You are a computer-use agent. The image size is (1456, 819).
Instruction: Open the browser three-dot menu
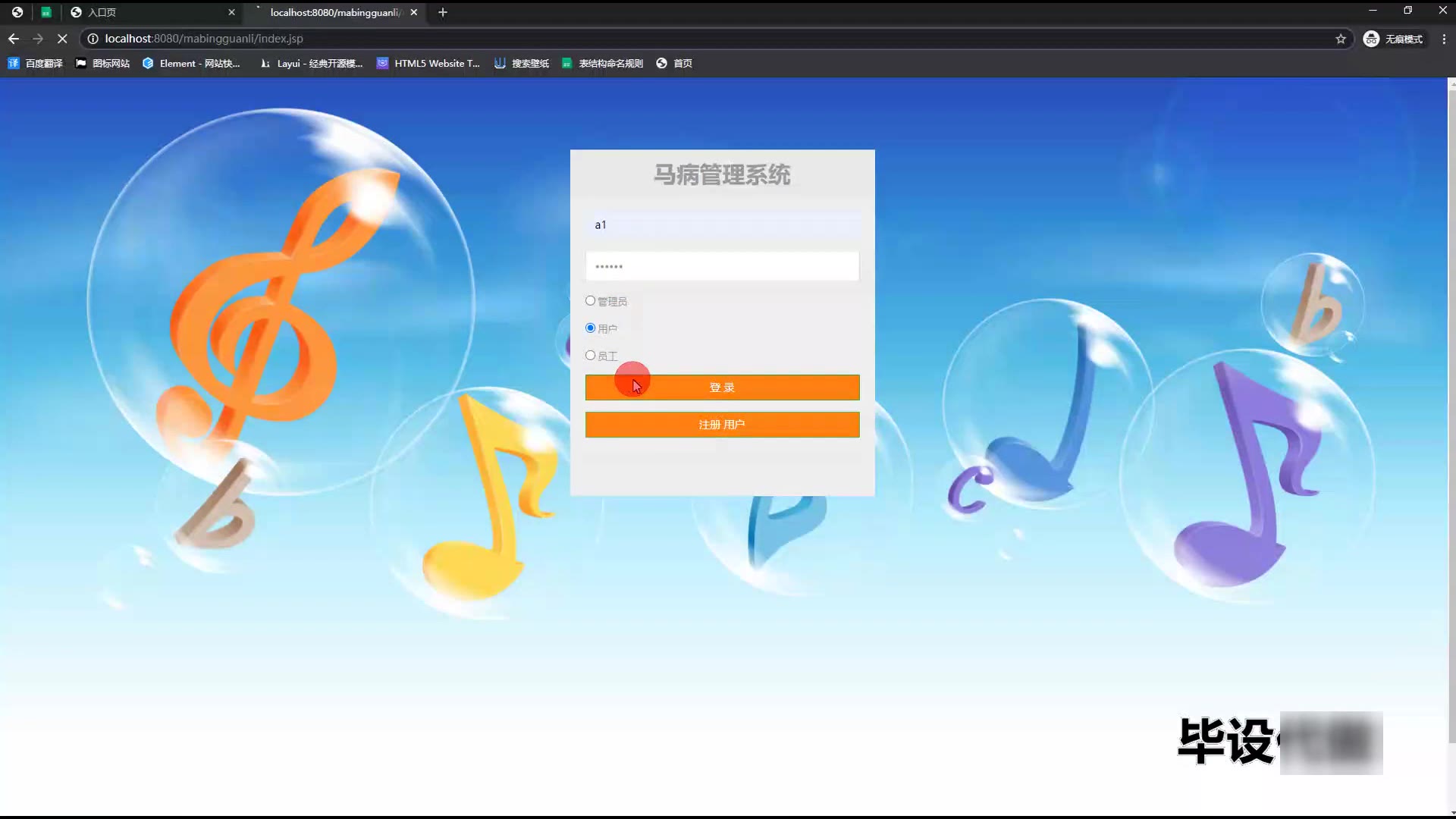(1444, 39)
